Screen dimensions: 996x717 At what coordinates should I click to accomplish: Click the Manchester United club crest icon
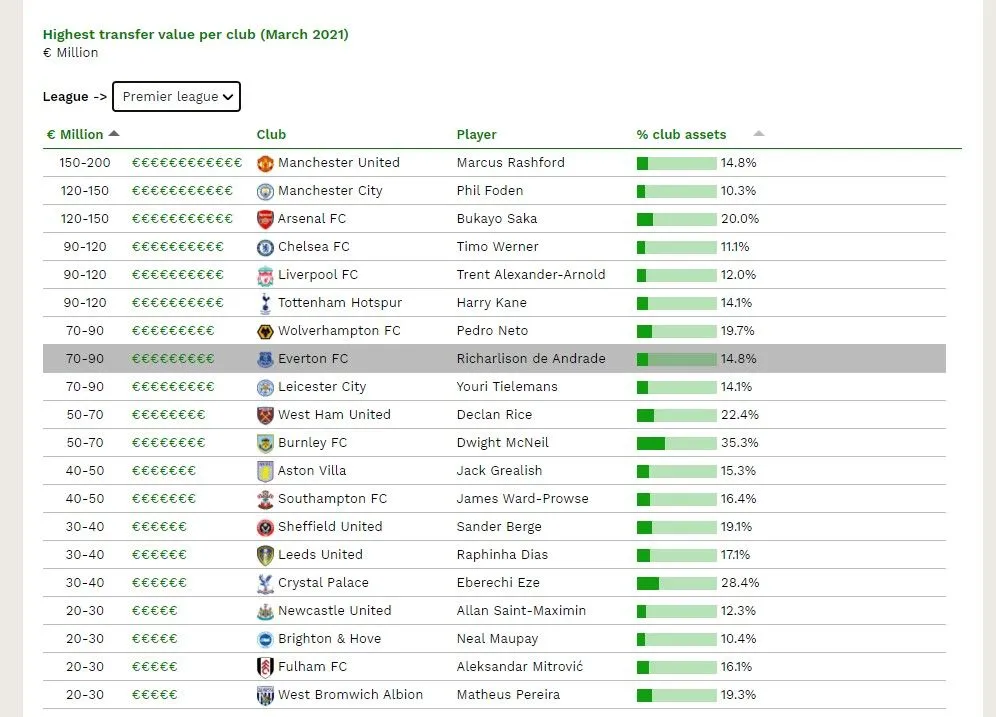click(x=265, y=163)
